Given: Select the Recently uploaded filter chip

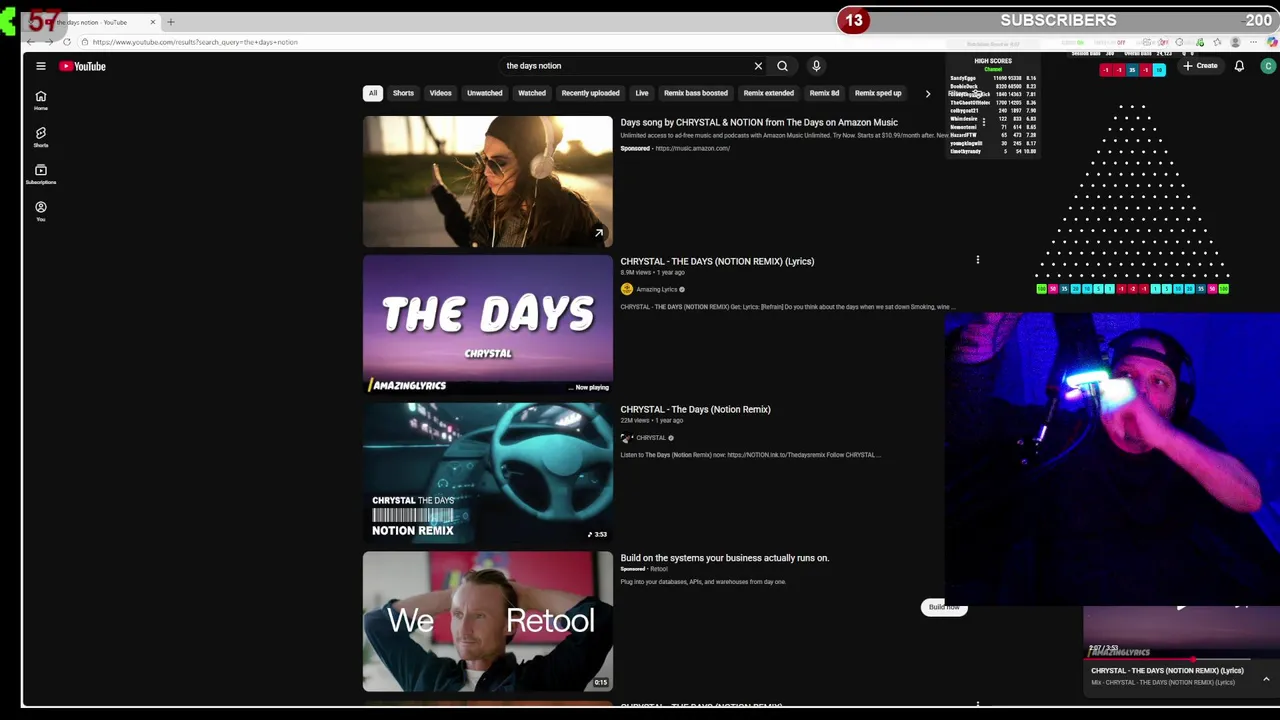Looking at the screenshot, I should pyautogui.click(x=590, y=93).
